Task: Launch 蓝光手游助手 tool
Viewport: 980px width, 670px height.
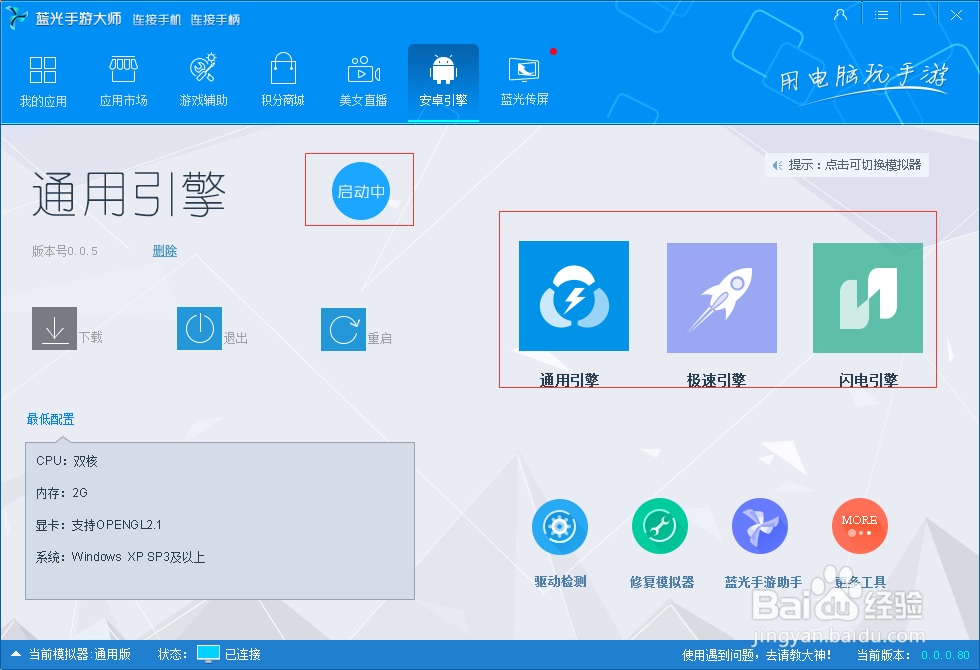Action: point(759,526)
